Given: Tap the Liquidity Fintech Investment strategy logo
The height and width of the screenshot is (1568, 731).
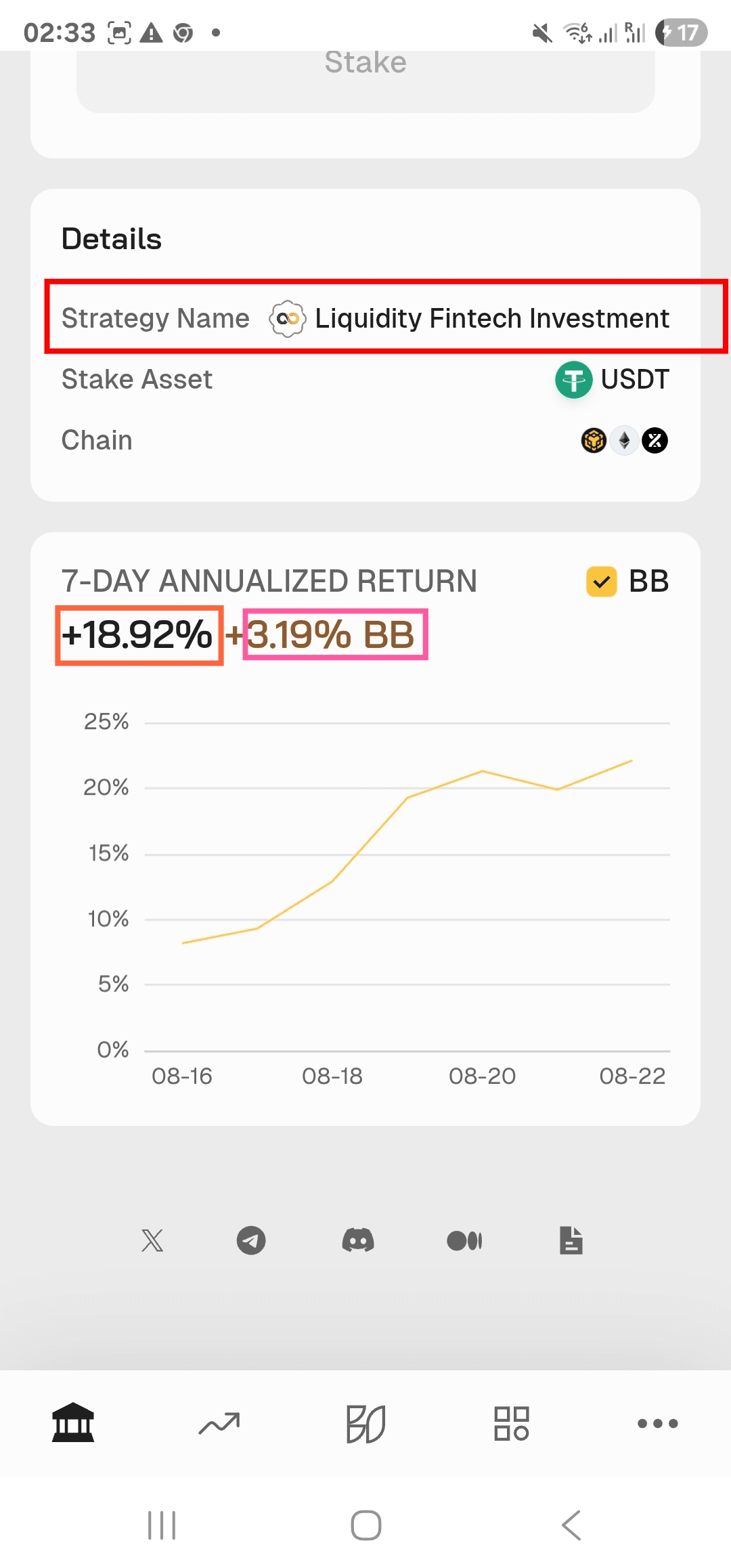Looking at the screenshot, I should (x=288, y=318).
